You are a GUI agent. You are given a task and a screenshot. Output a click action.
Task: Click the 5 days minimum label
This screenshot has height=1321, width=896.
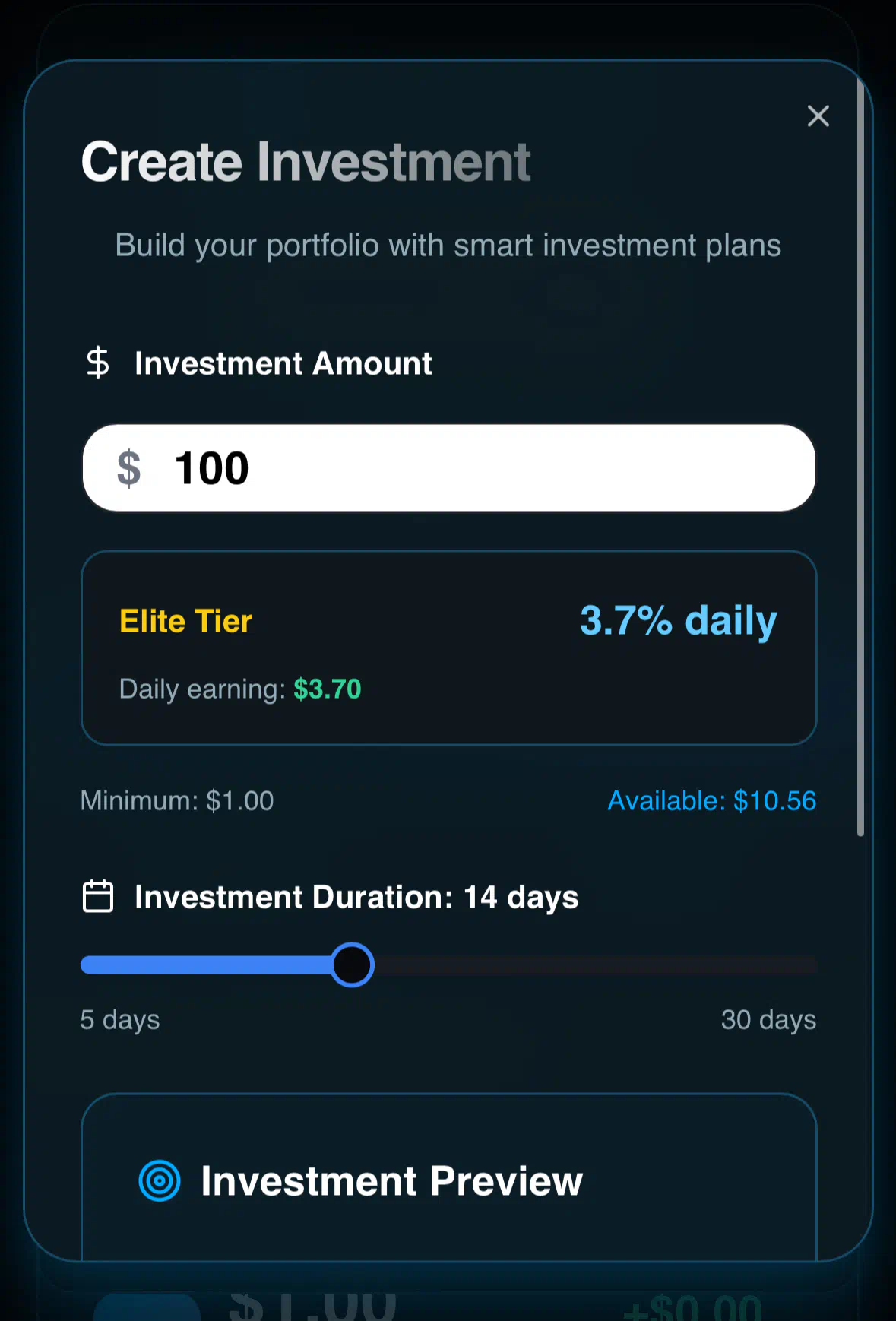120,1019
